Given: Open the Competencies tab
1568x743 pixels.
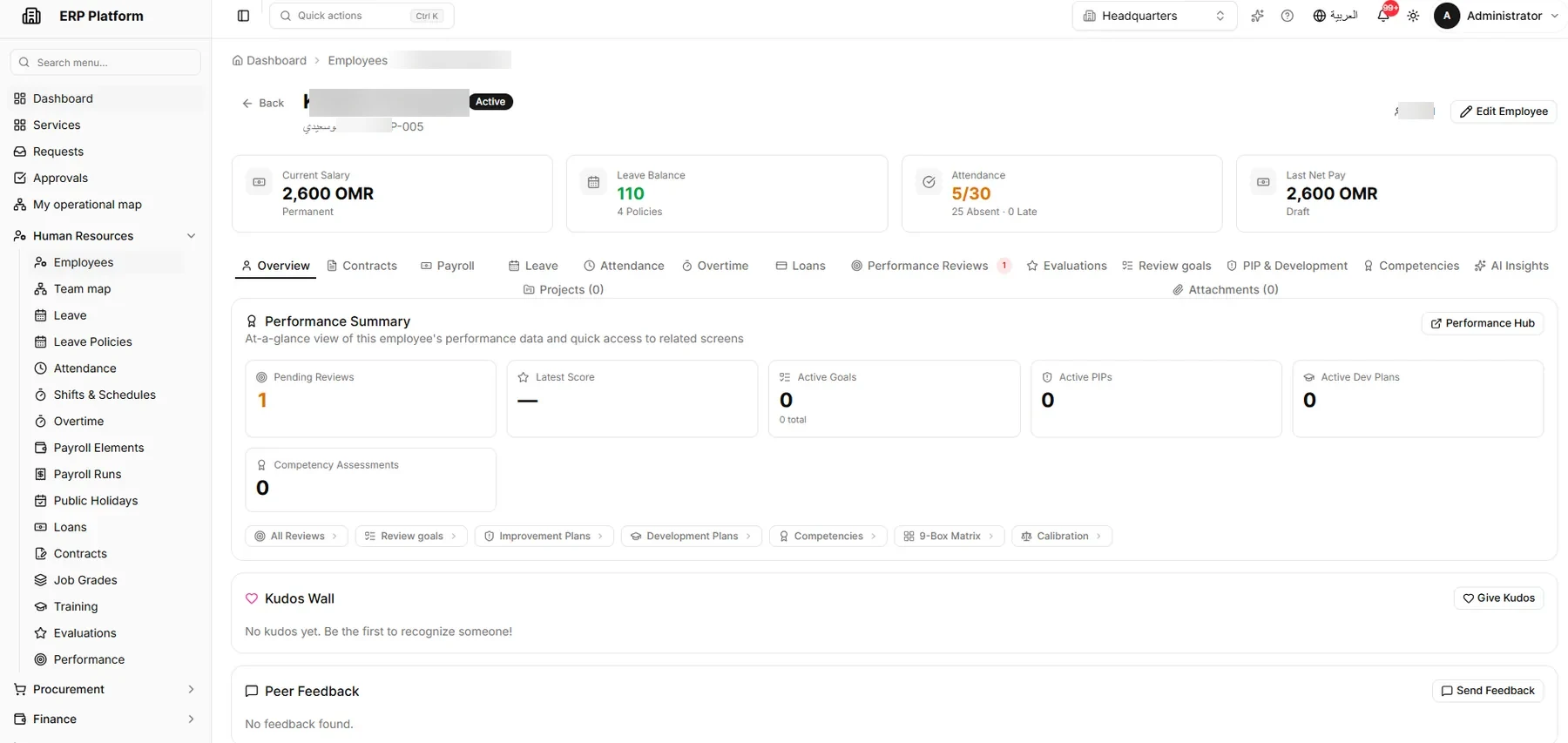Looking at the screenshot, I should (1411, 266).
